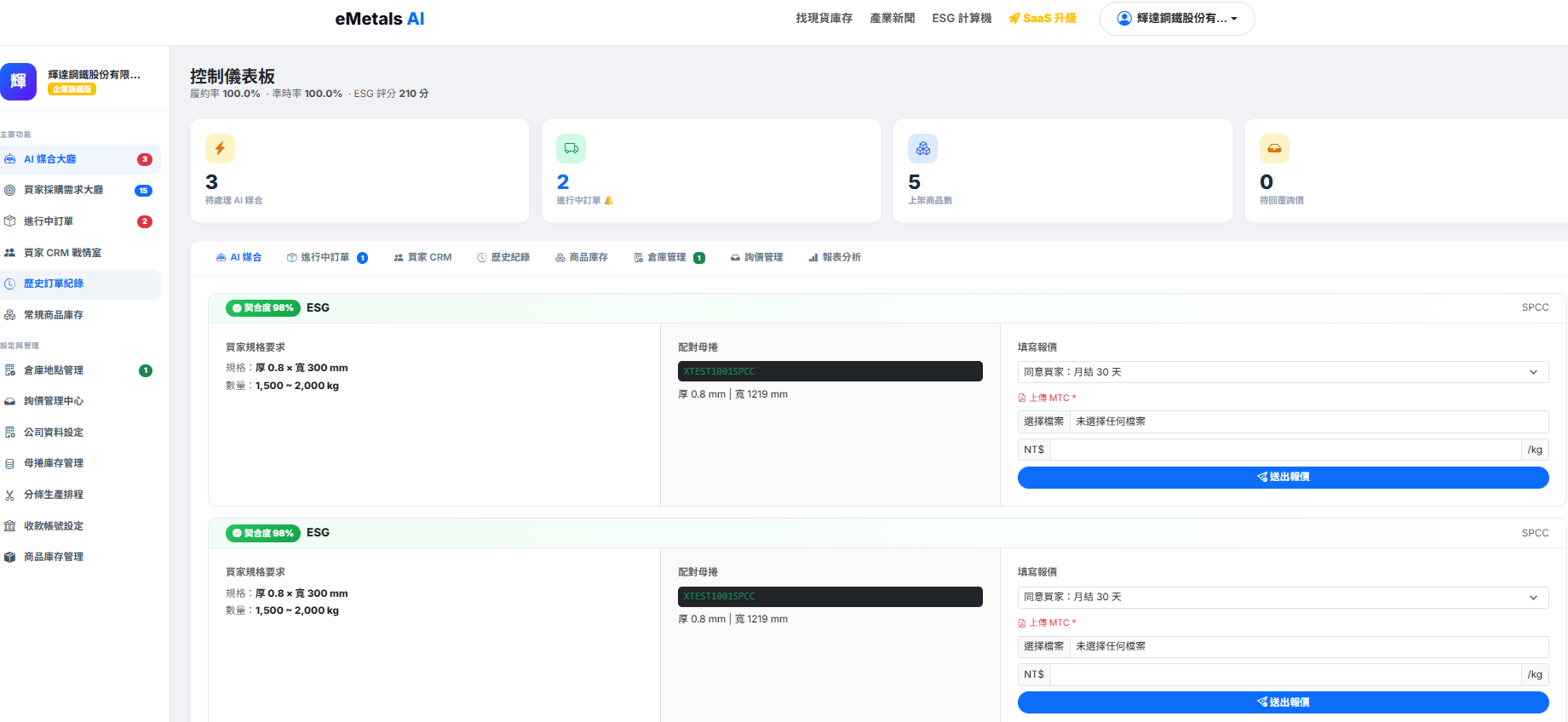The image size is (1568, 722).
Task: Switch to the 詢價管理 tab
Action: (x=756, y=257)
